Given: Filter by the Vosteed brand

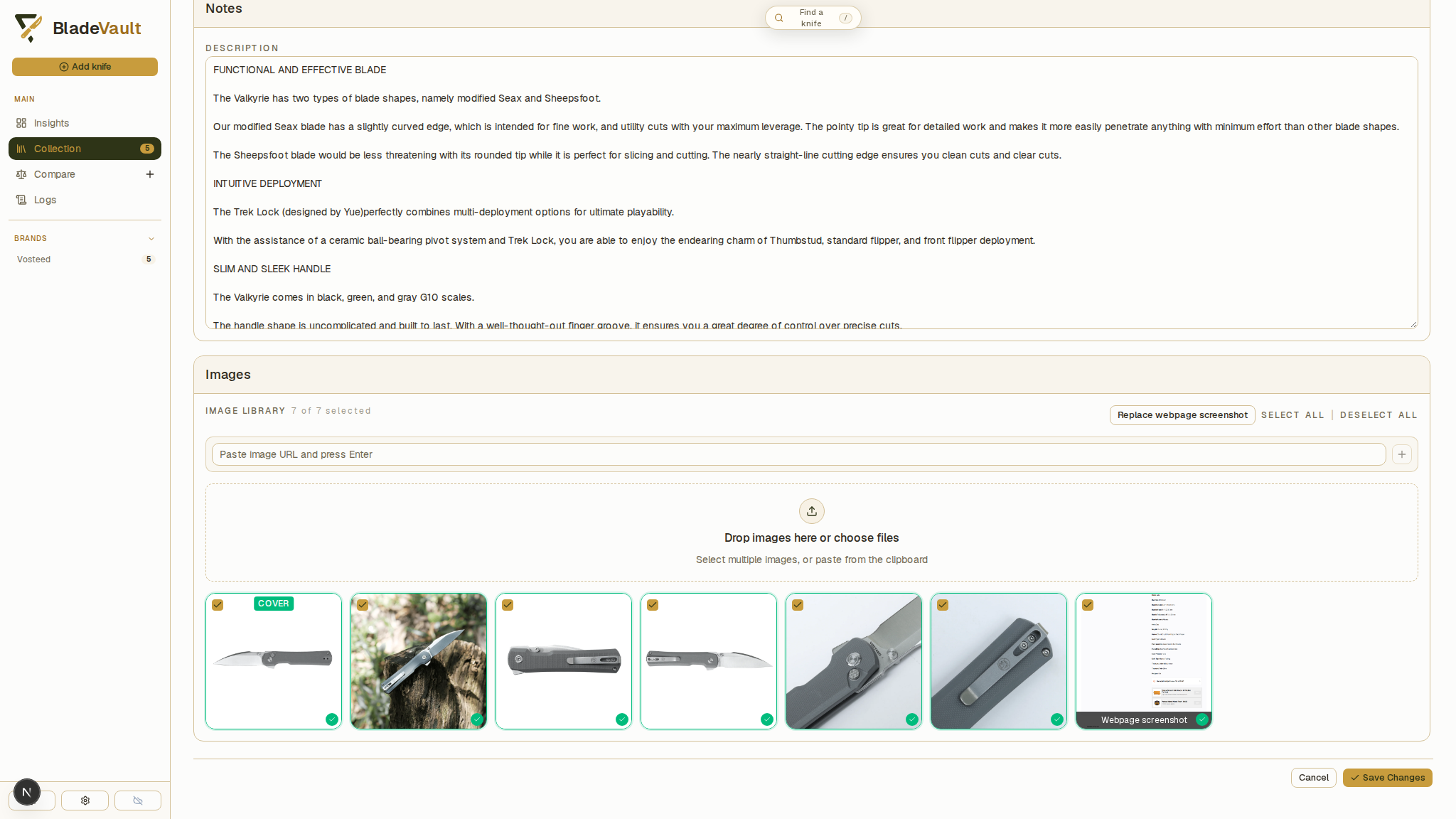Looking at the screenshot, I should 85,259.
